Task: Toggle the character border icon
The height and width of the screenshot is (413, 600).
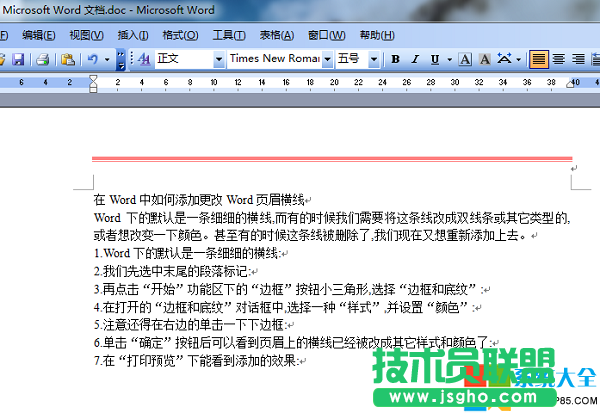Action: click(465, 59)
